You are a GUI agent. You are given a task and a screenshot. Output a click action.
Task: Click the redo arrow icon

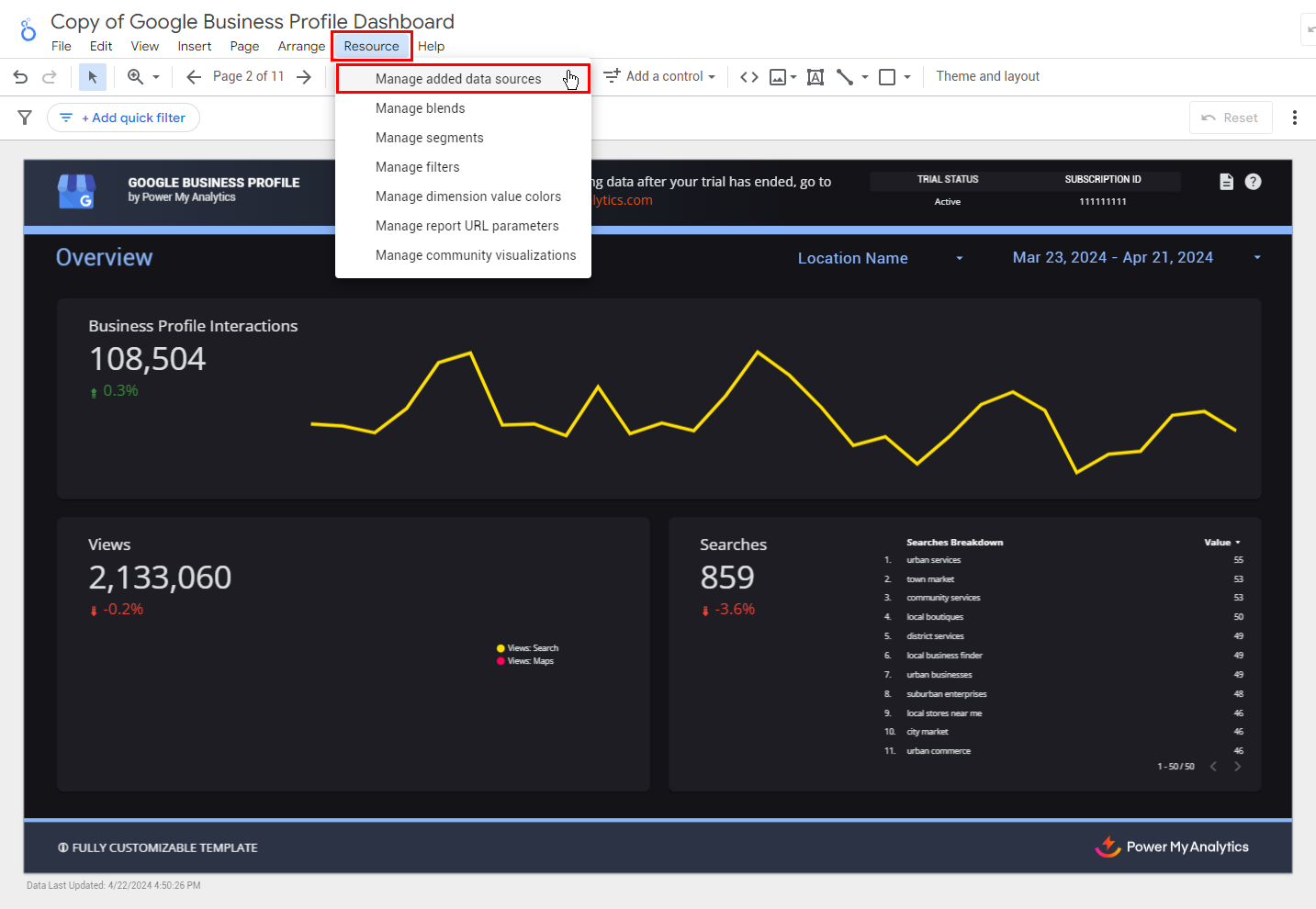pos(50,77)
